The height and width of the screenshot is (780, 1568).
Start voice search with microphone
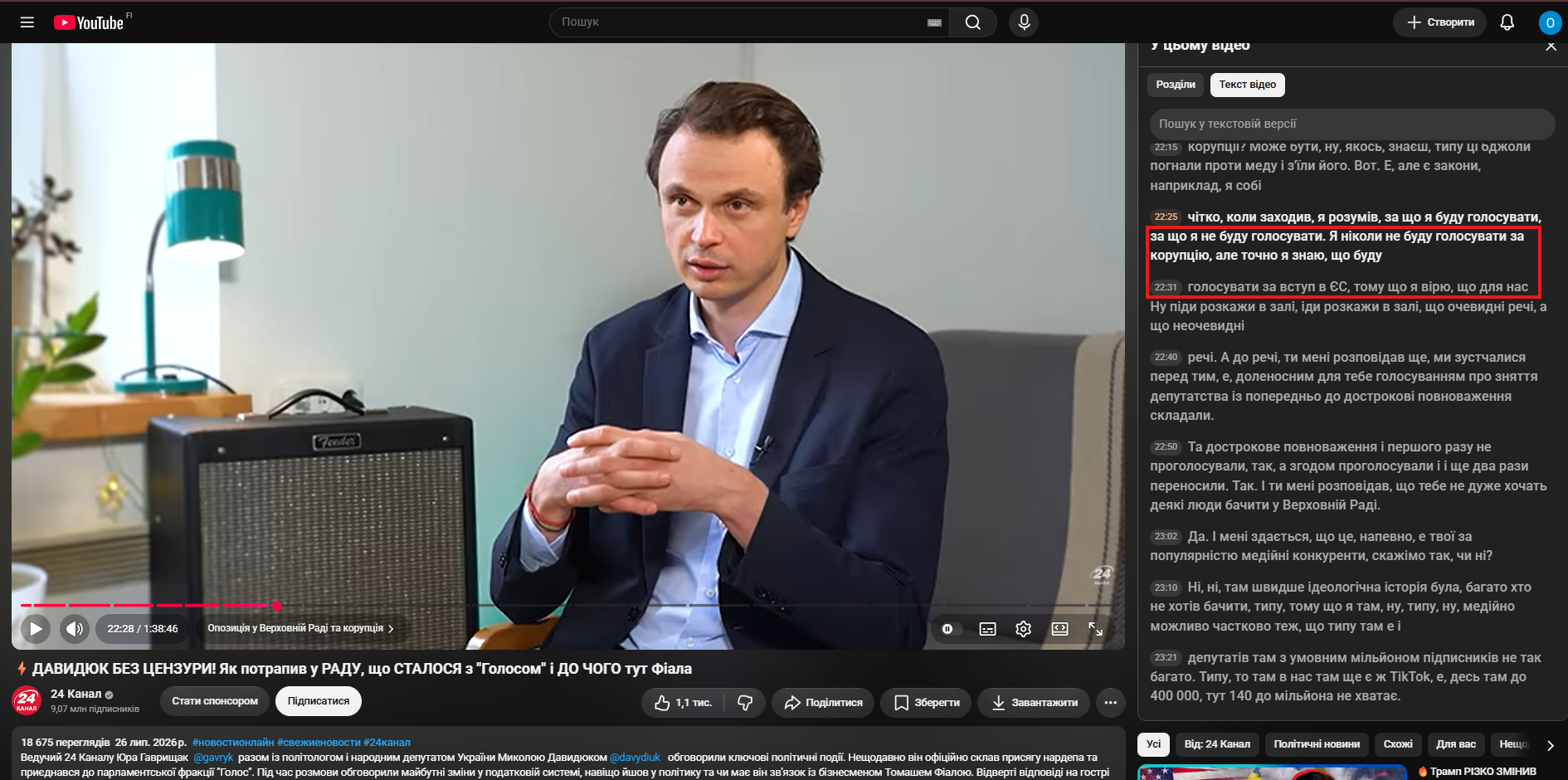click(1024, 22)
